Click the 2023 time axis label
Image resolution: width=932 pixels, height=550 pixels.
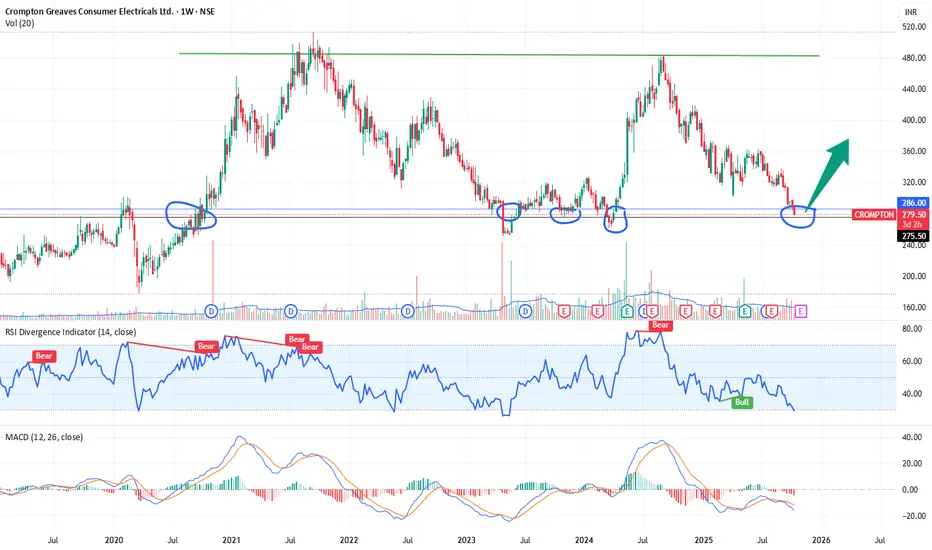pos(467,540)
